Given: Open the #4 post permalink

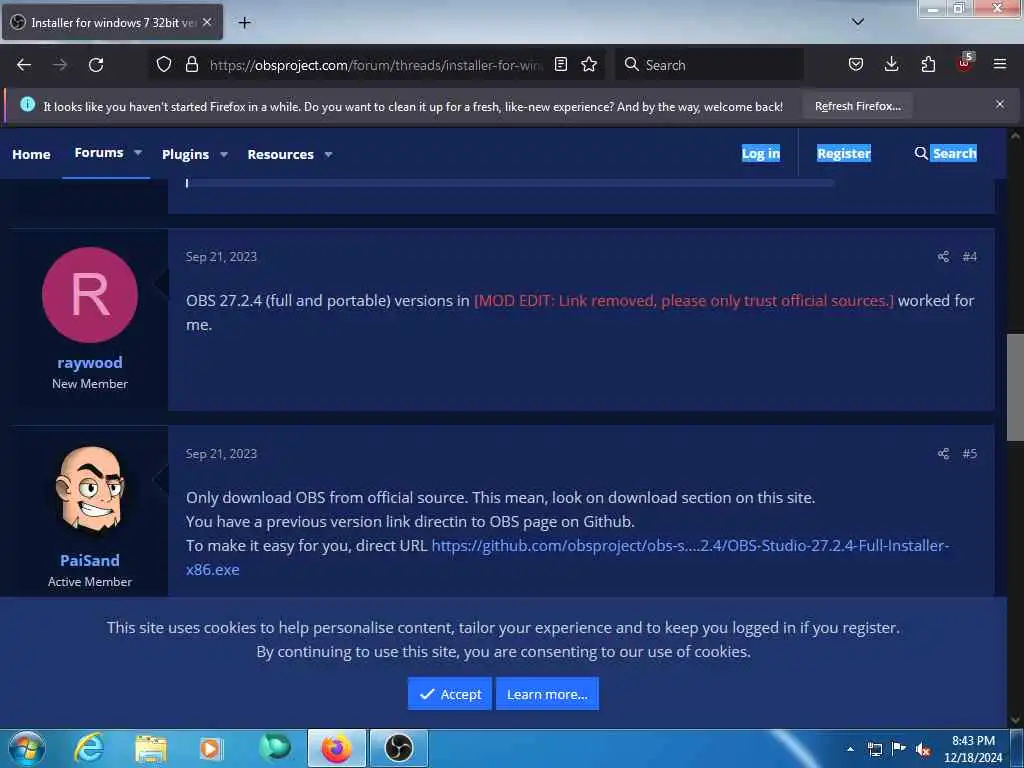Looking at the screenshot, I should click(x=969, y=257).
